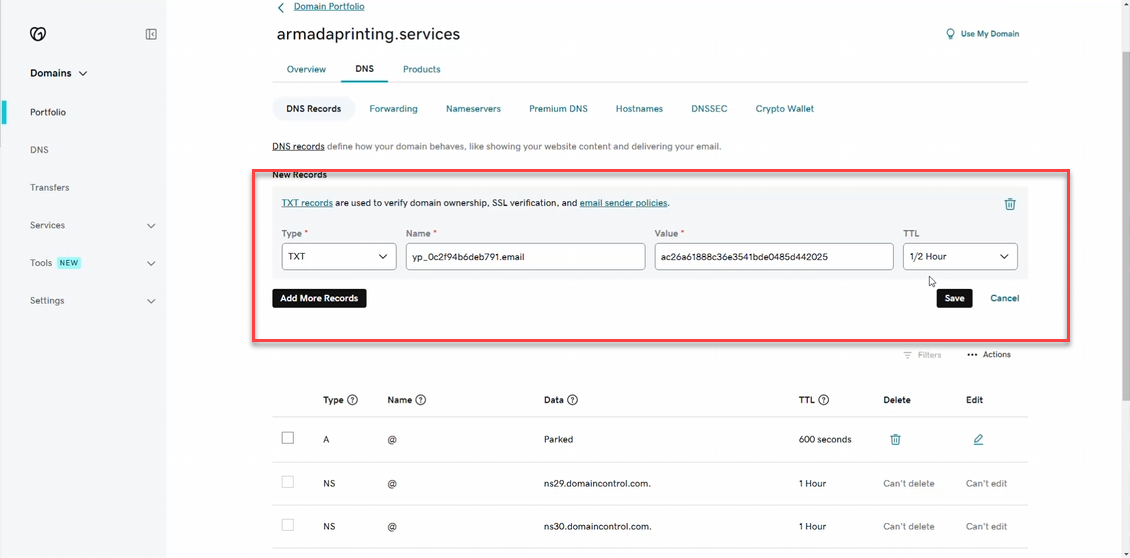Open the Type TXT dropdown
Viewport: 1130px width, 558px height.
tap(339, 257)
